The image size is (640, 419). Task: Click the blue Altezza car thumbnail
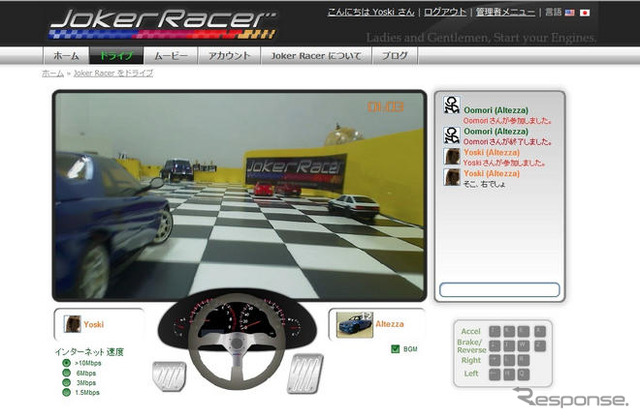point(354,325)
